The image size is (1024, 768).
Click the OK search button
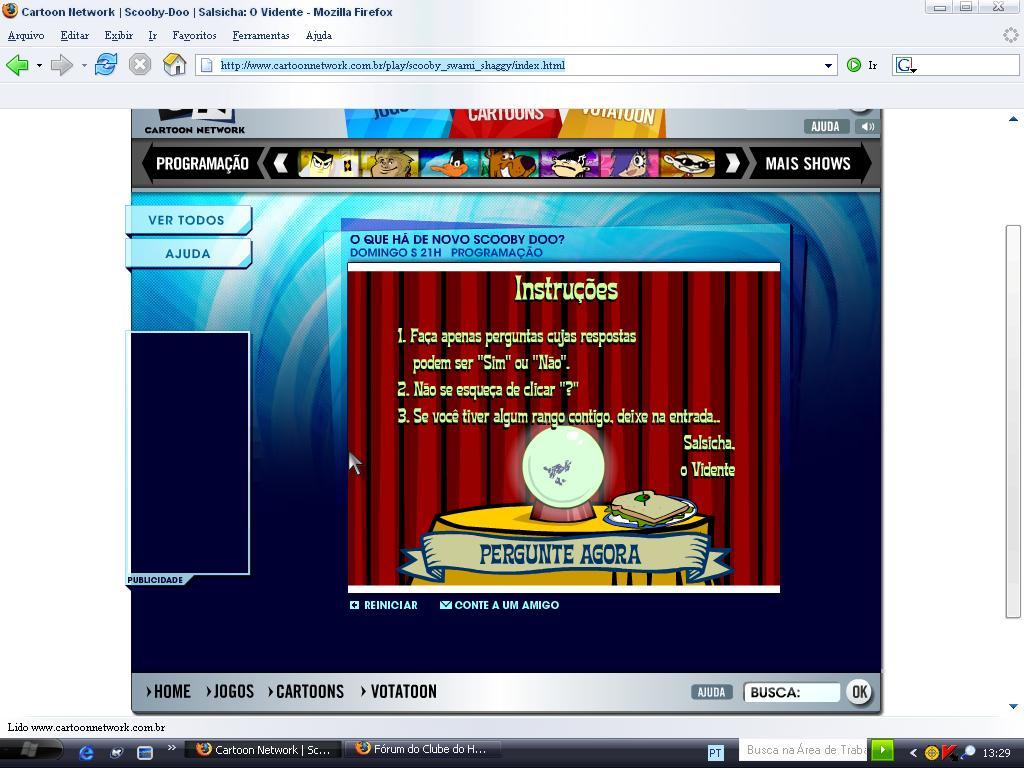click(859, 692)
